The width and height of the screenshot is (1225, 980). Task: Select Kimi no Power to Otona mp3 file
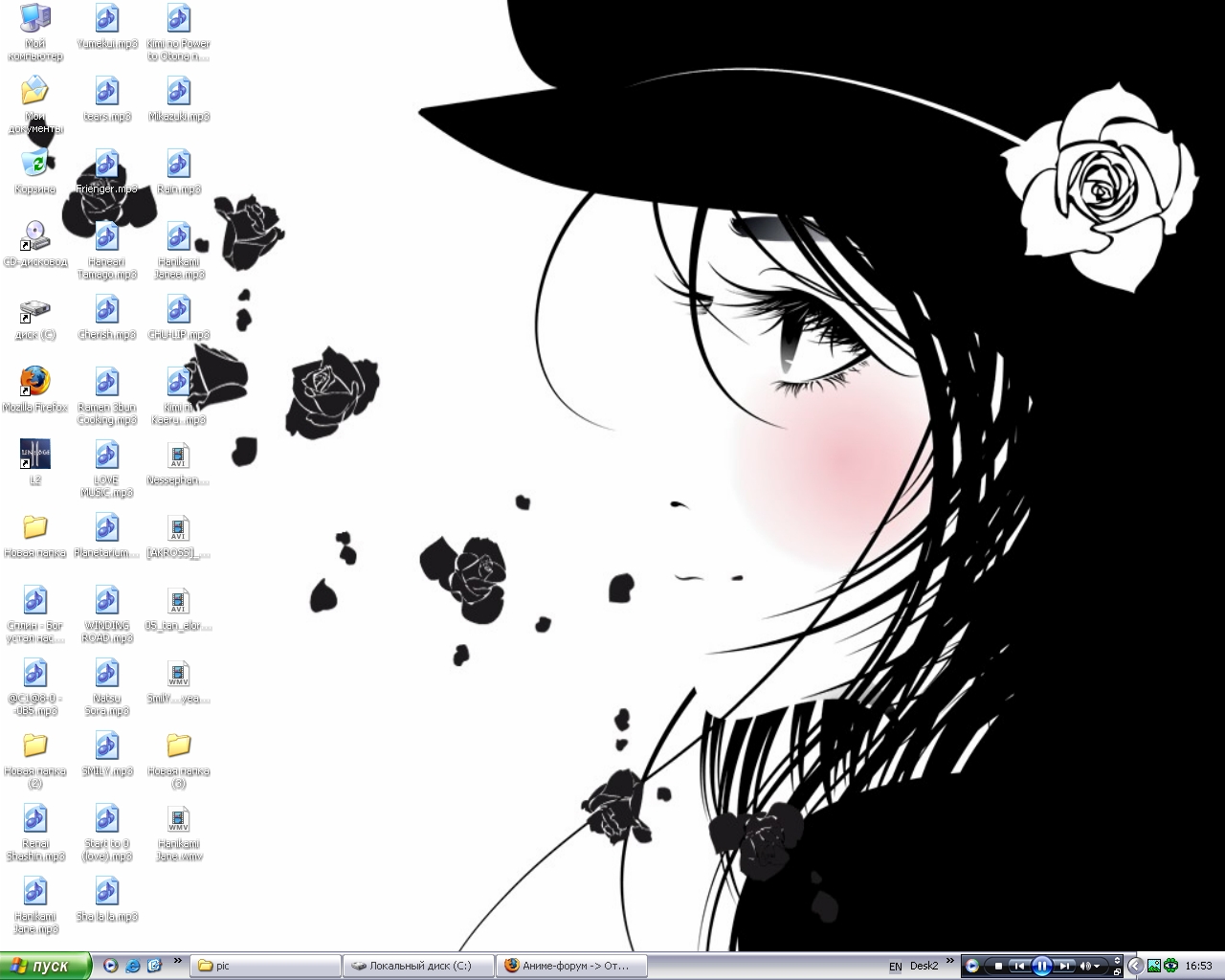(x=179, y=33)
